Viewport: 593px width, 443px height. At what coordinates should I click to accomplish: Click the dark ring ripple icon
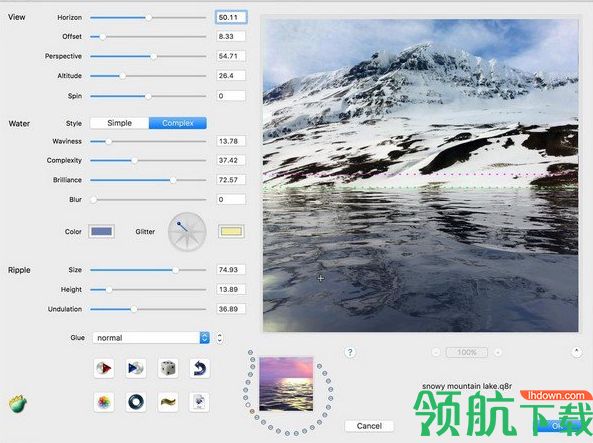[135, 402]
